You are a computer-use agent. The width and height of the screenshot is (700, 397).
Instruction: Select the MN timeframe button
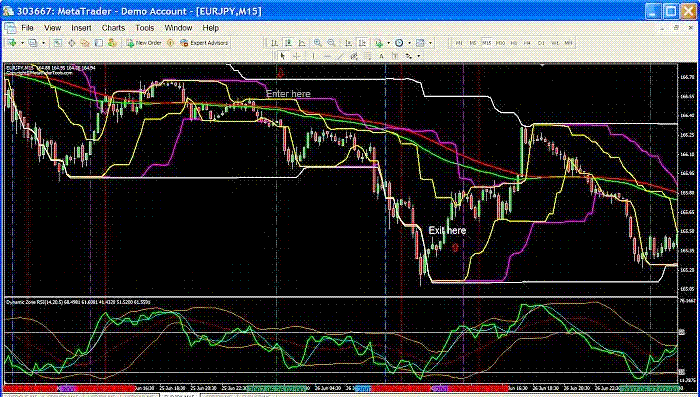click(568, 43)
